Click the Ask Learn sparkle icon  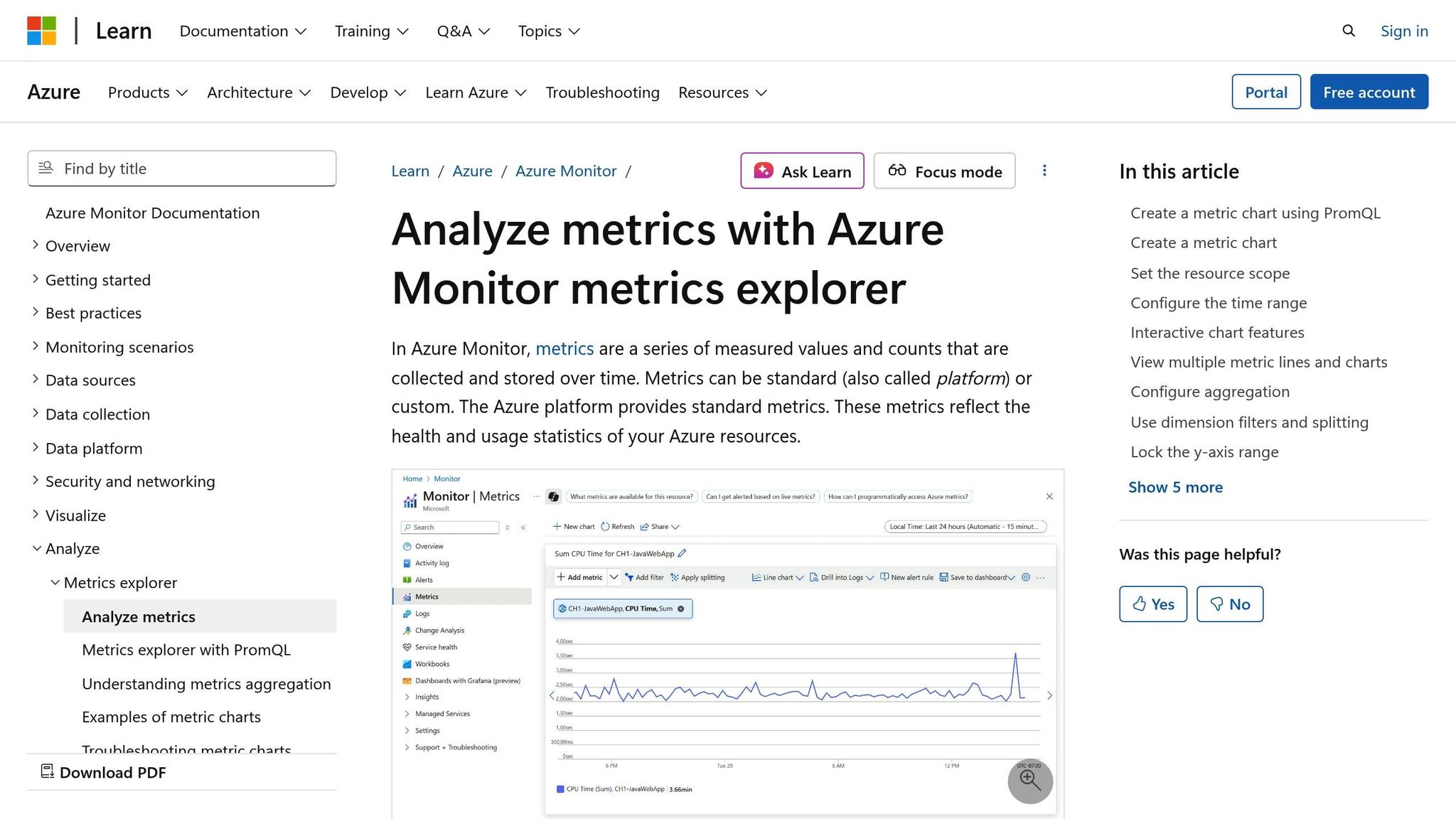point(763,171)
